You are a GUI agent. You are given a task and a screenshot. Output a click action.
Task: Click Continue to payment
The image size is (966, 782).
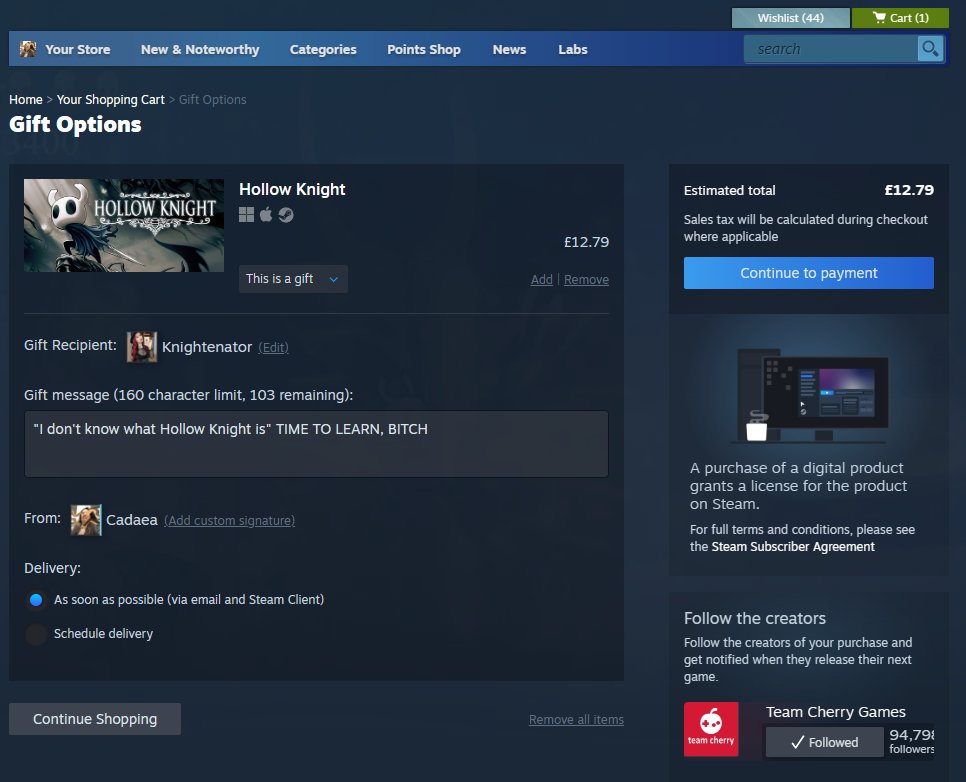(x=808, y=273)
